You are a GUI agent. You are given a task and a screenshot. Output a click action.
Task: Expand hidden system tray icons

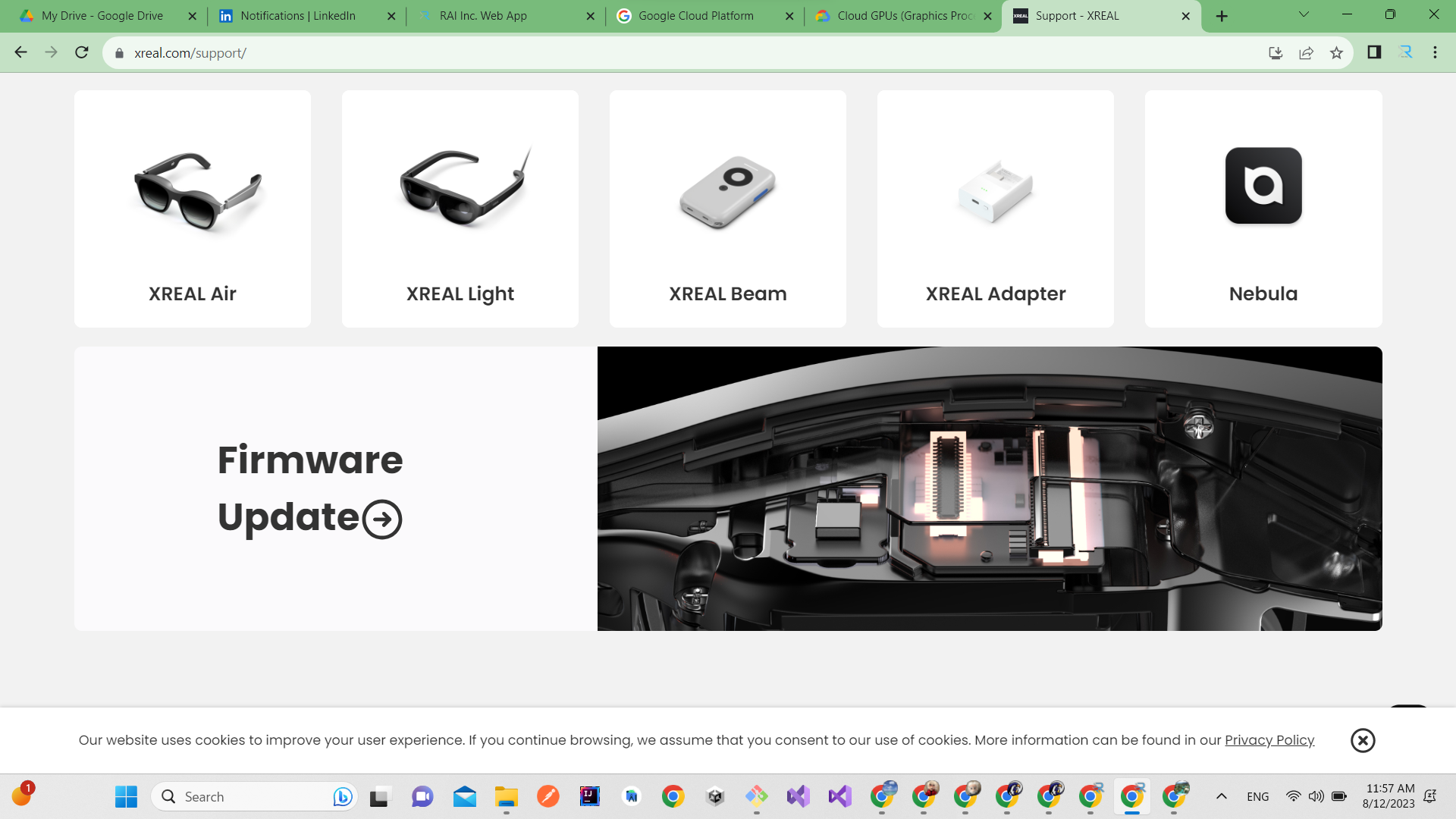click(1222, 796)
